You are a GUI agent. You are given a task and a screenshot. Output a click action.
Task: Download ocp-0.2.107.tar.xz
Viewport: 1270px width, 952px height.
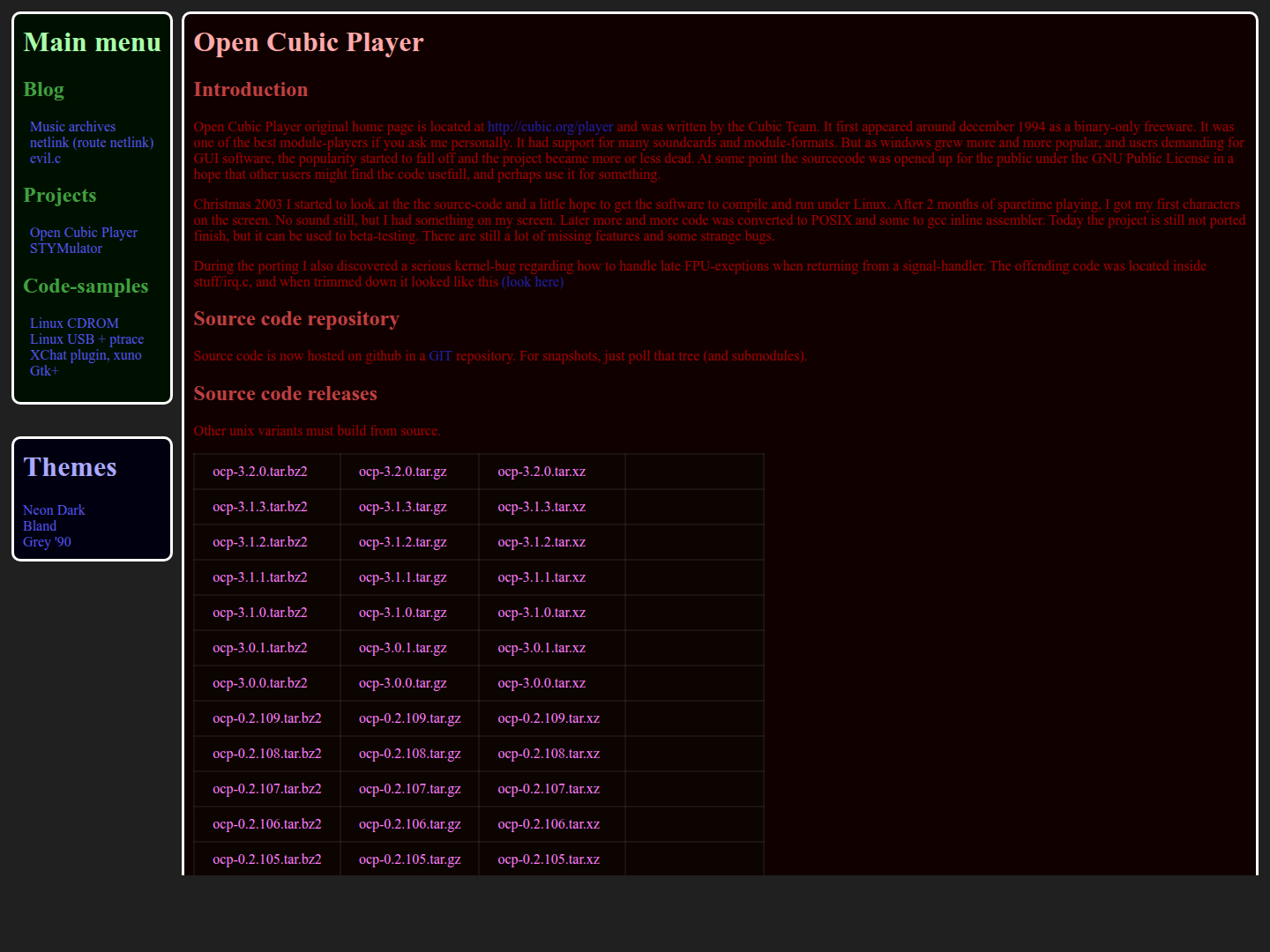(x=549, y=789)
